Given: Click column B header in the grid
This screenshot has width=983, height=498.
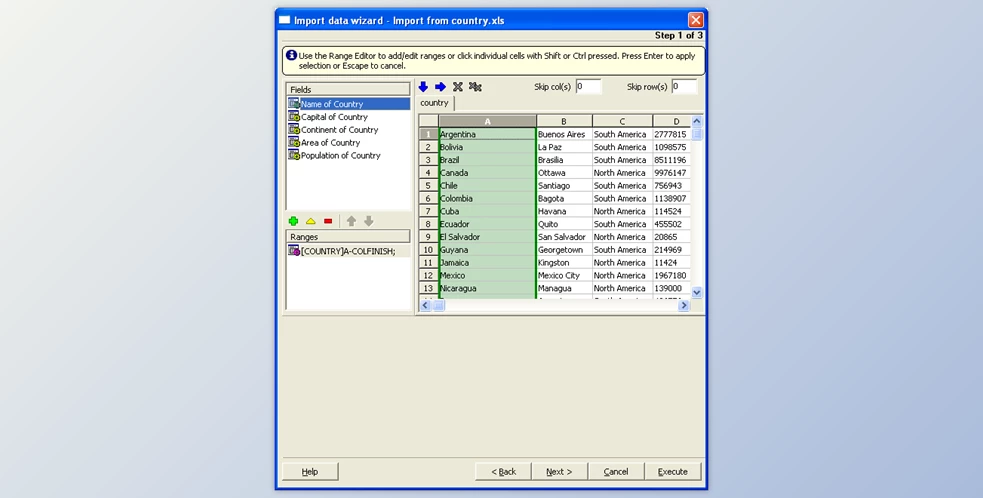Looking at the screenshot, I should (564, 121).
